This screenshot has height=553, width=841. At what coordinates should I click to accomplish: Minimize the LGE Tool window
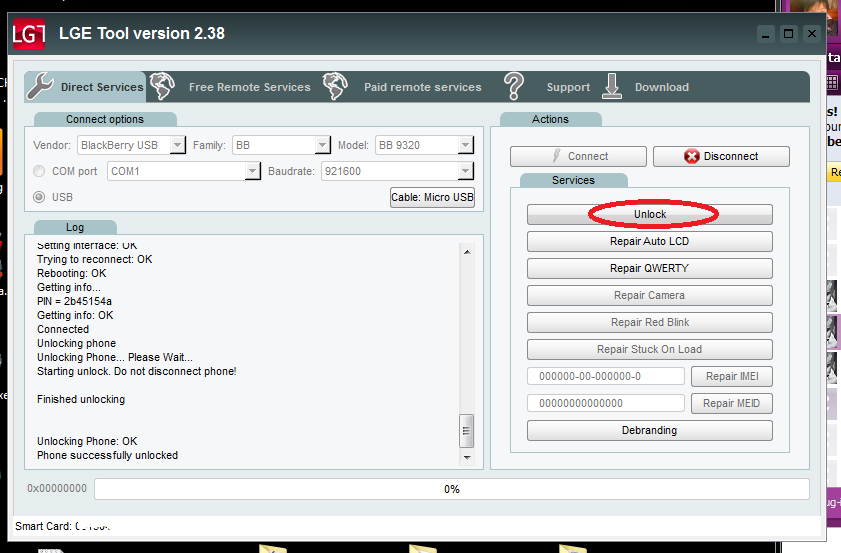pyautogui.click(x=766, y=34)
